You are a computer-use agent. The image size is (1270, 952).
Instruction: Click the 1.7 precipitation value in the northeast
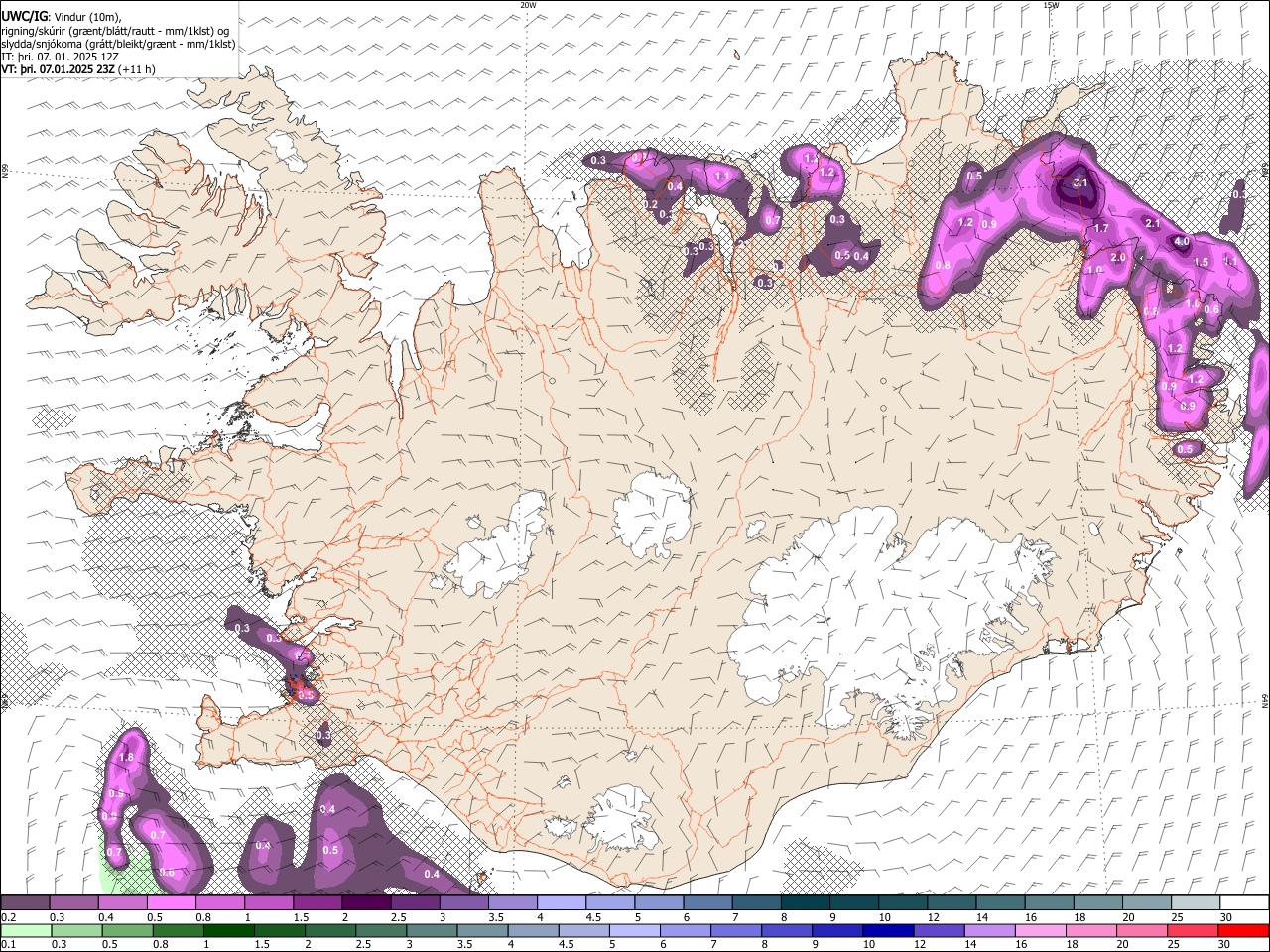[x=1101, y=229]
